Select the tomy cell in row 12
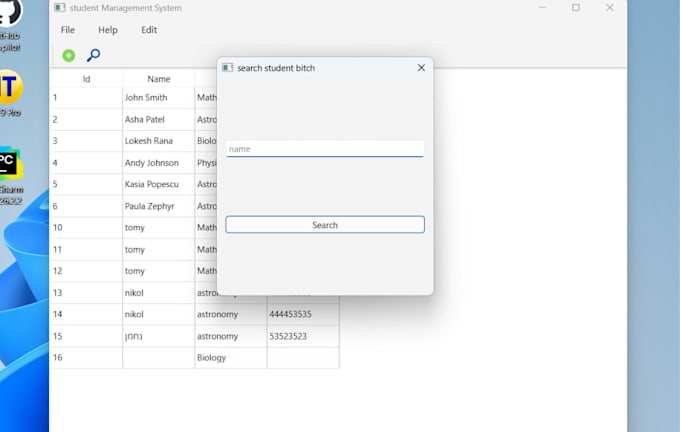 point(159,271)
